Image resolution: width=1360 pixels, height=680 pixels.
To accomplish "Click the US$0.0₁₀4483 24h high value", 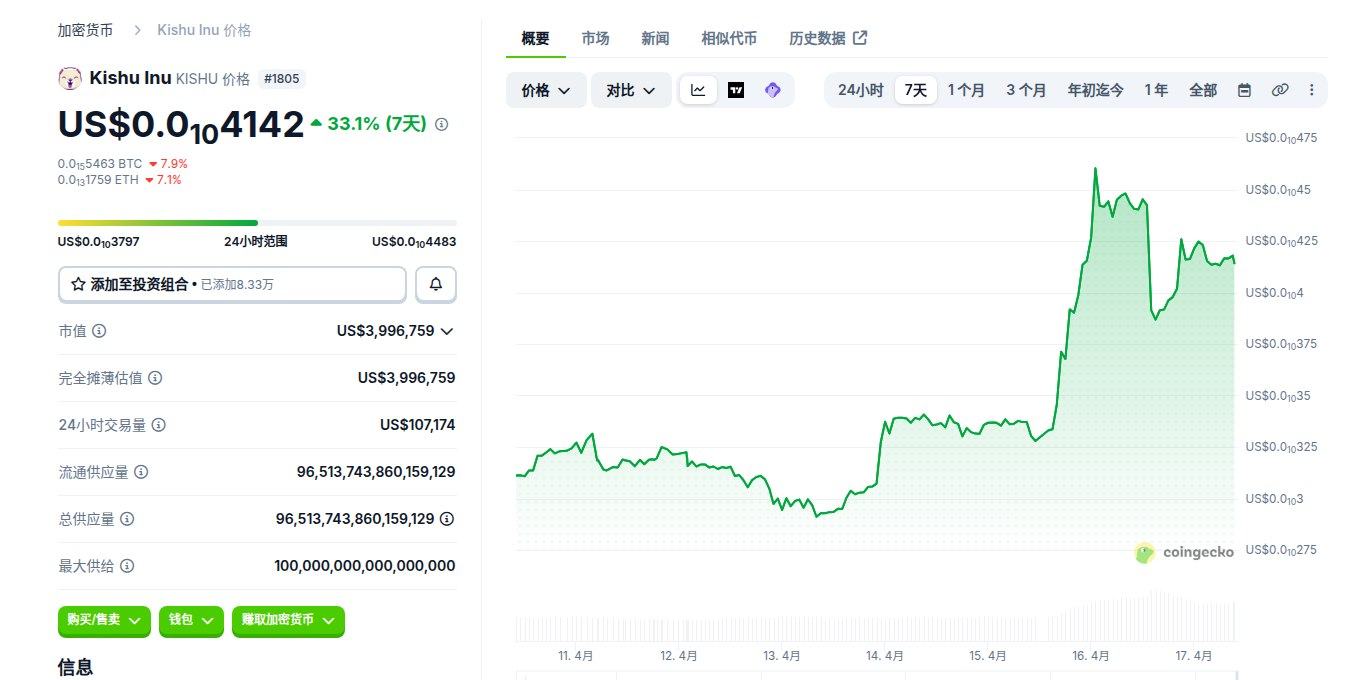I will [x=414, y=241].
